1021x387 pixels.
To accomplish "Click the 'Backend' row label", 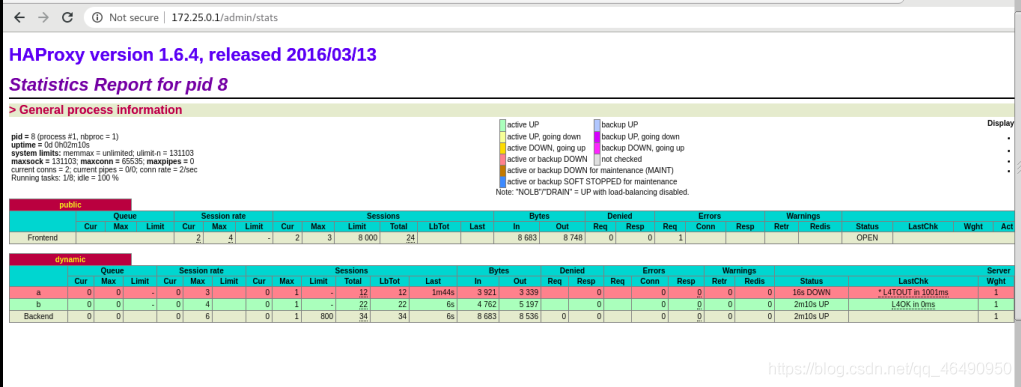I will (x=38, y=316).
